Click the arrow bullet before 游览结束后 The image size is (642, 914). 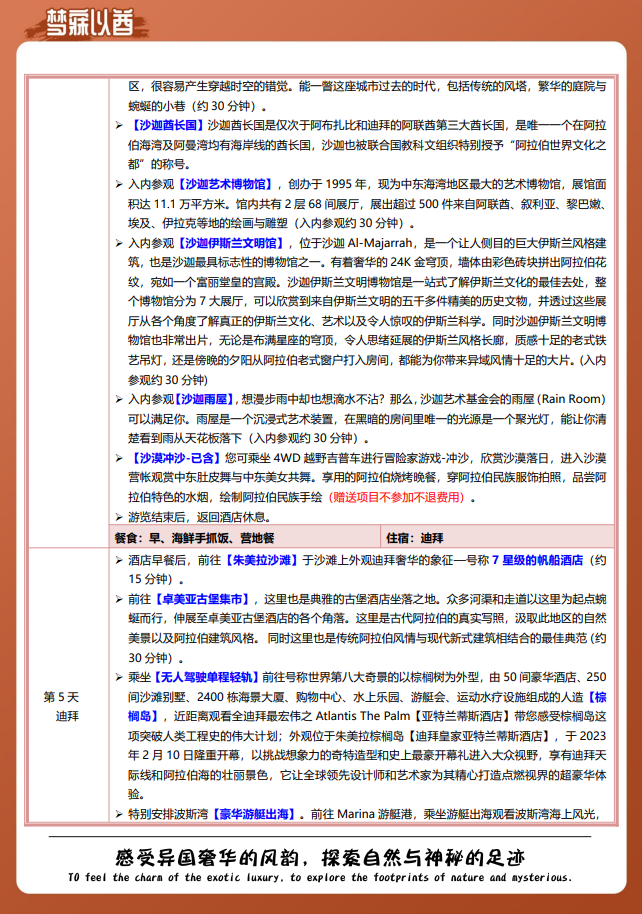coord(119,517)
